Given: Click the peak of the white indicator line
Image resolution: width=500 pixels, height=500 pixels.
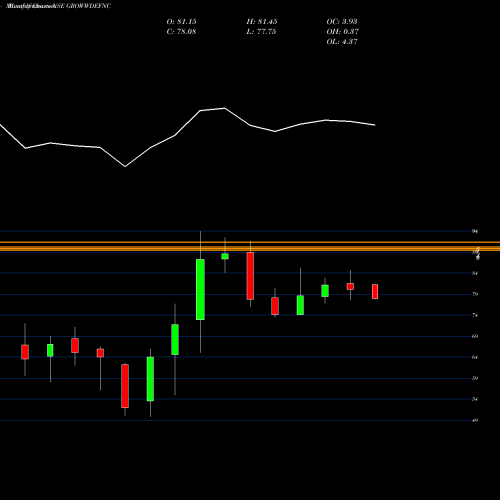Looking at the screenshot, I should point(224,108).
